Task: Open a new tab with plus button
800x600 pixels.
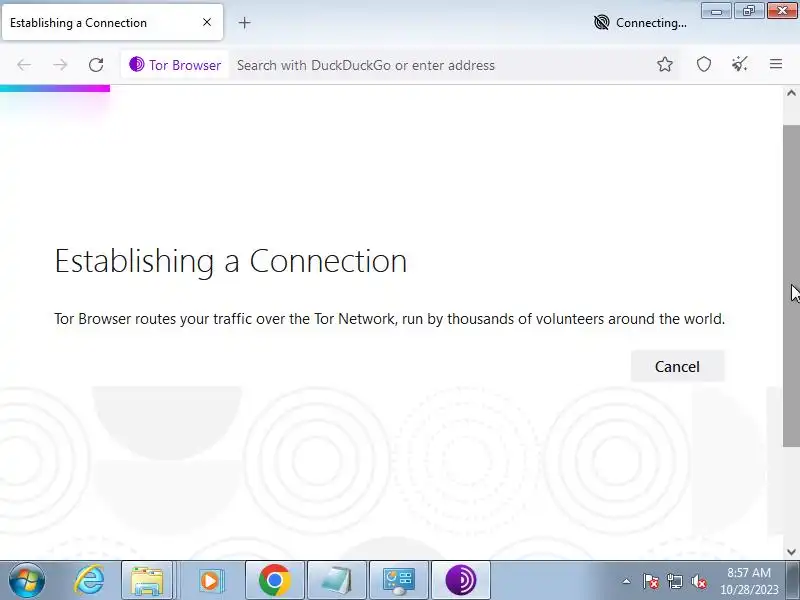Action: pos(244,22)
